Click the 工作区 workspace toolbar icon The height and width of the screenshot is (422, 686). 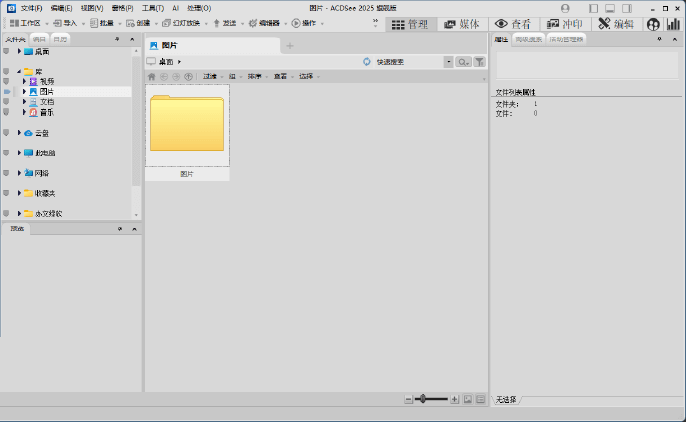coord(14,23)
